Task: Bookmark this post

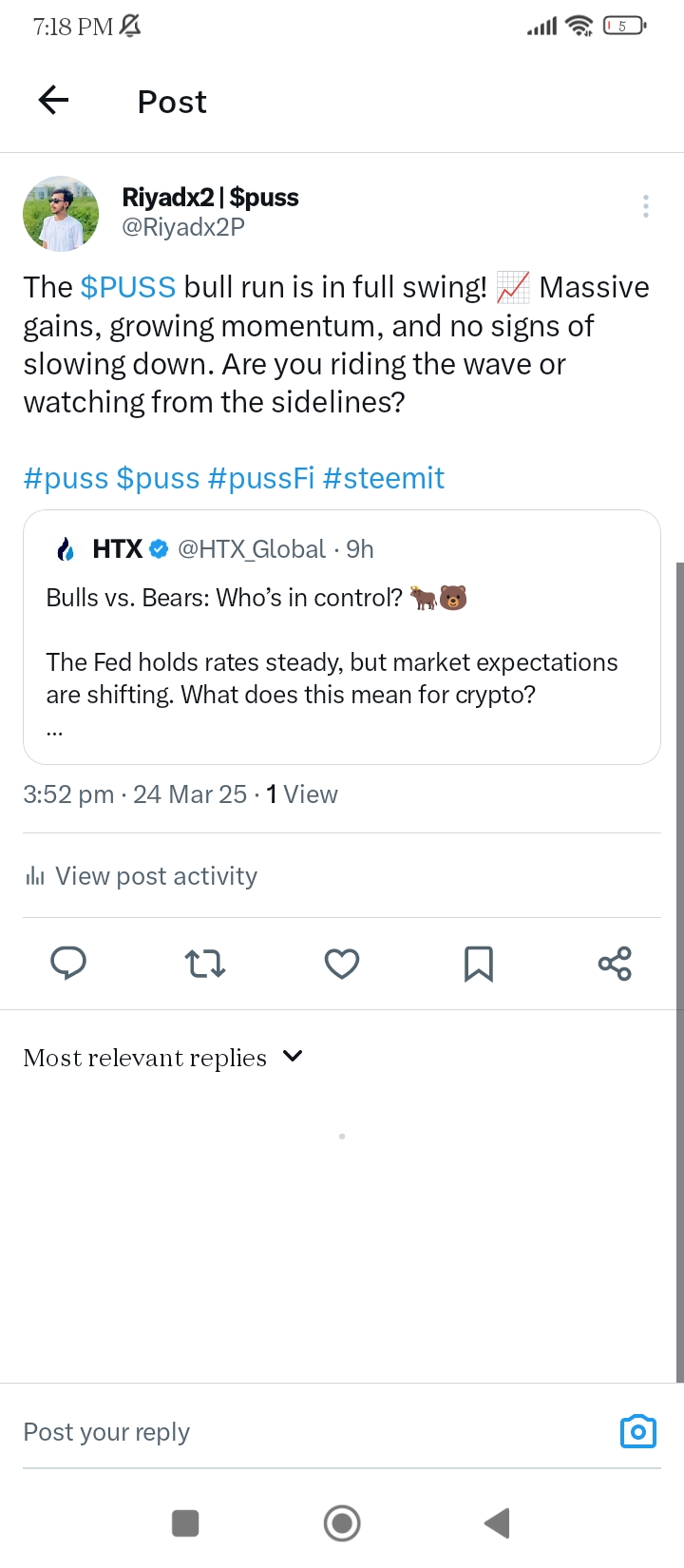Action: pos(478,964)
